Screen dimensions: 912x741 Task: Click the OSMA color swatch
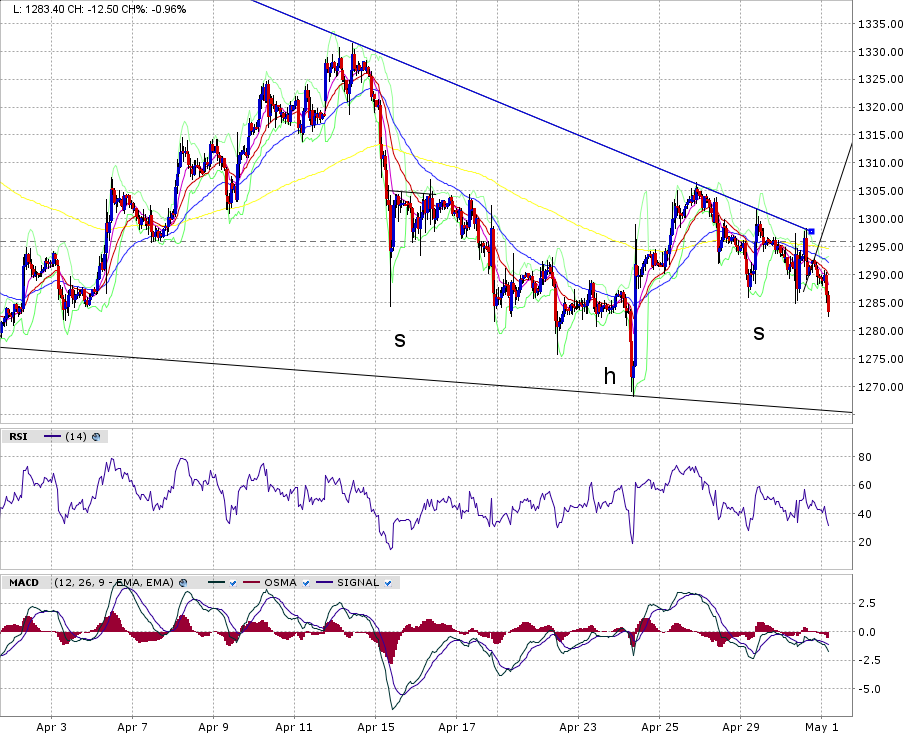pos(251,582)
